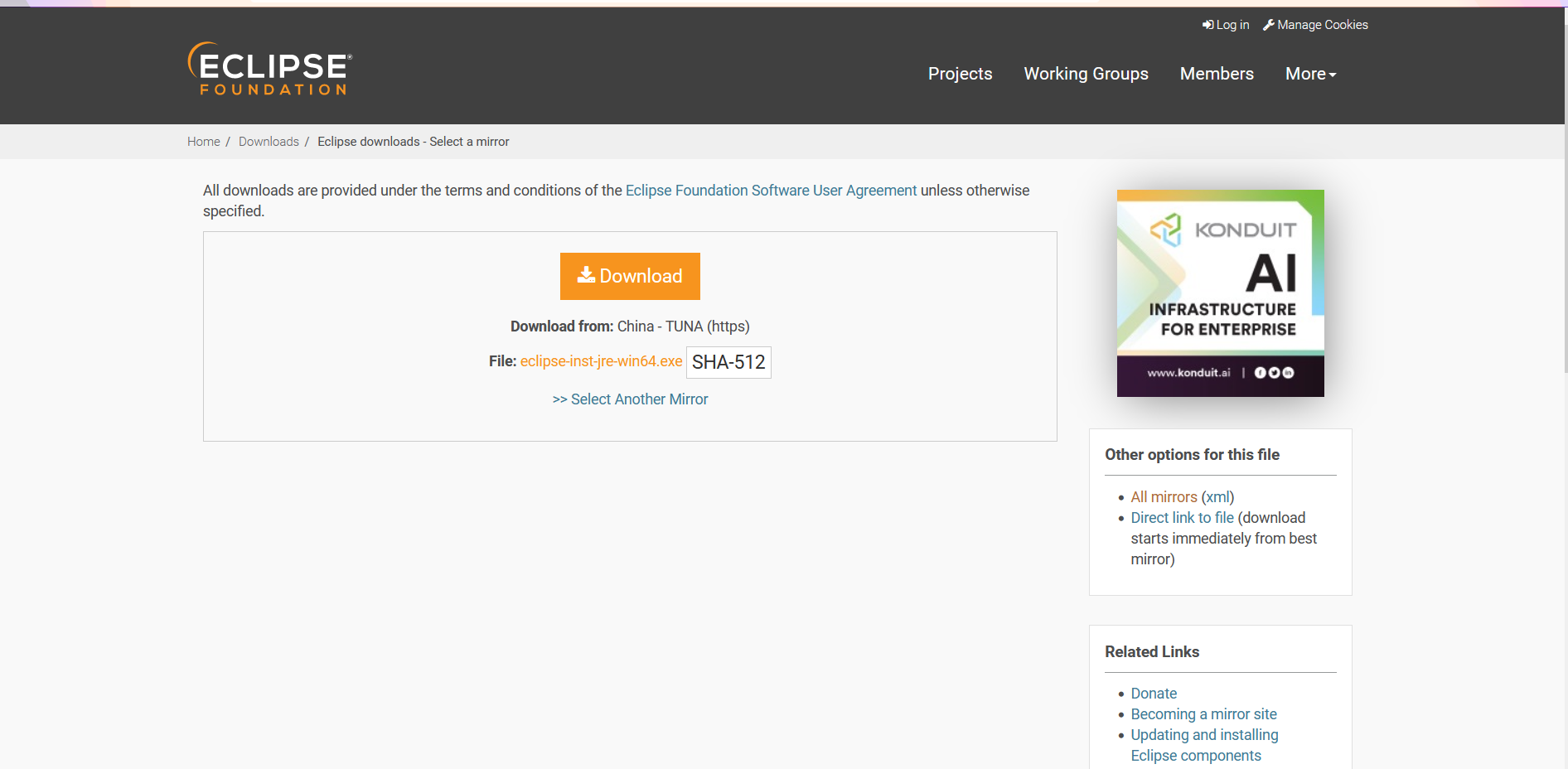Open the Donate link
This screenshot has width=1568, height=769.
(x=1154, y=694)
